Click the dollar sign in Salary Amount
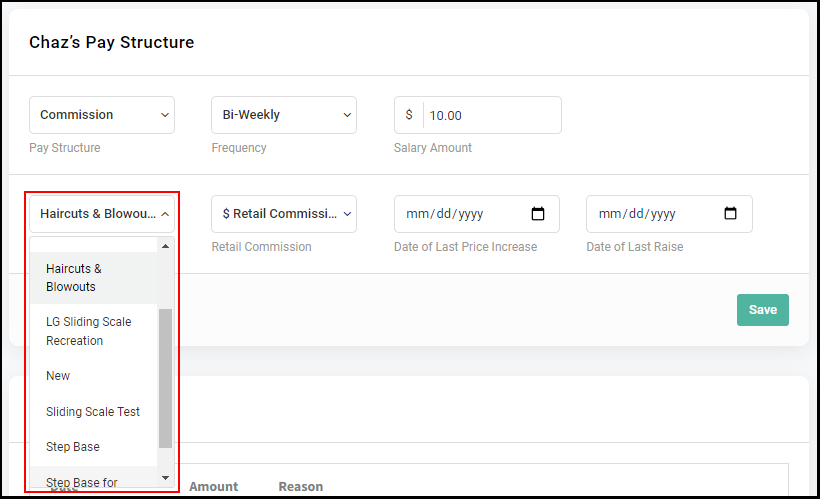 pos(409,115)
